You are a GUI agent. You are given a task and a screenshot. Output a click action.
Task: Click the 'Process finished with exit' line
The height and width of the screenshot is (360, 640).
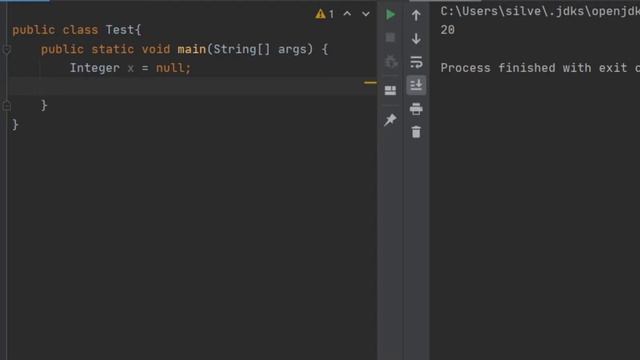(540, 68)
